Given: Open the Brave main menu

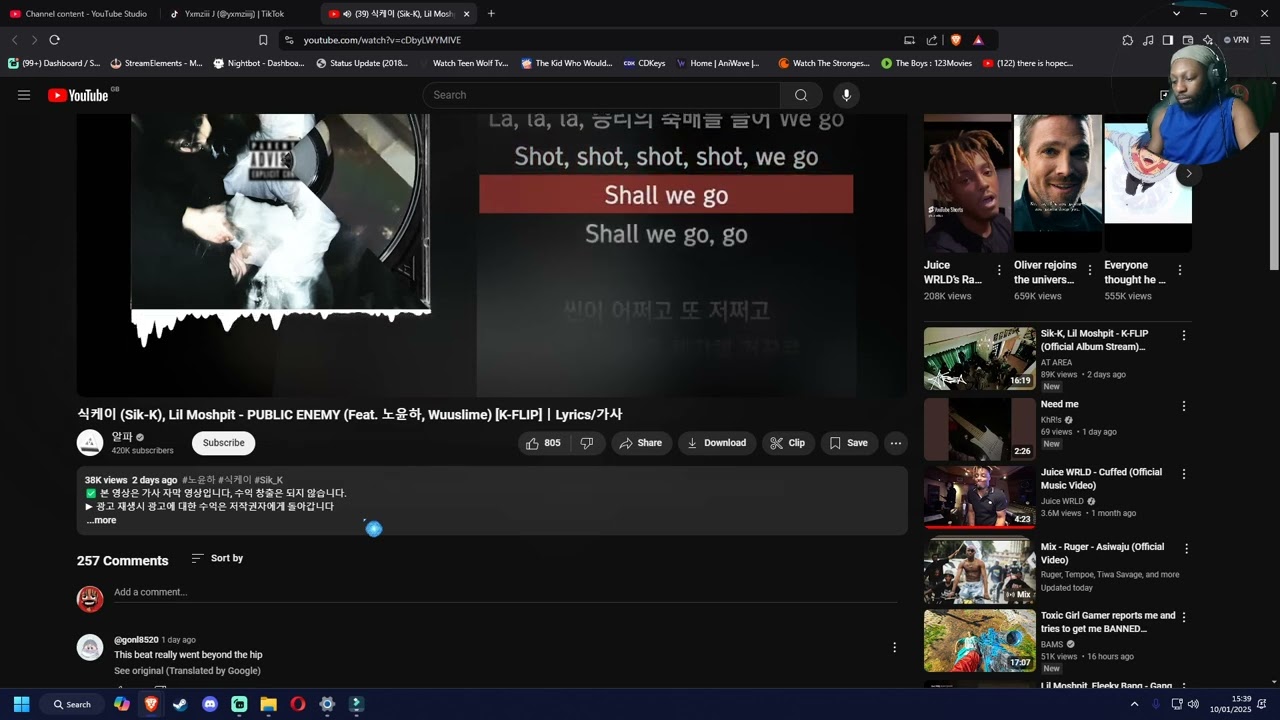Looking at the screenshot, I should (x=1265, y=40).
